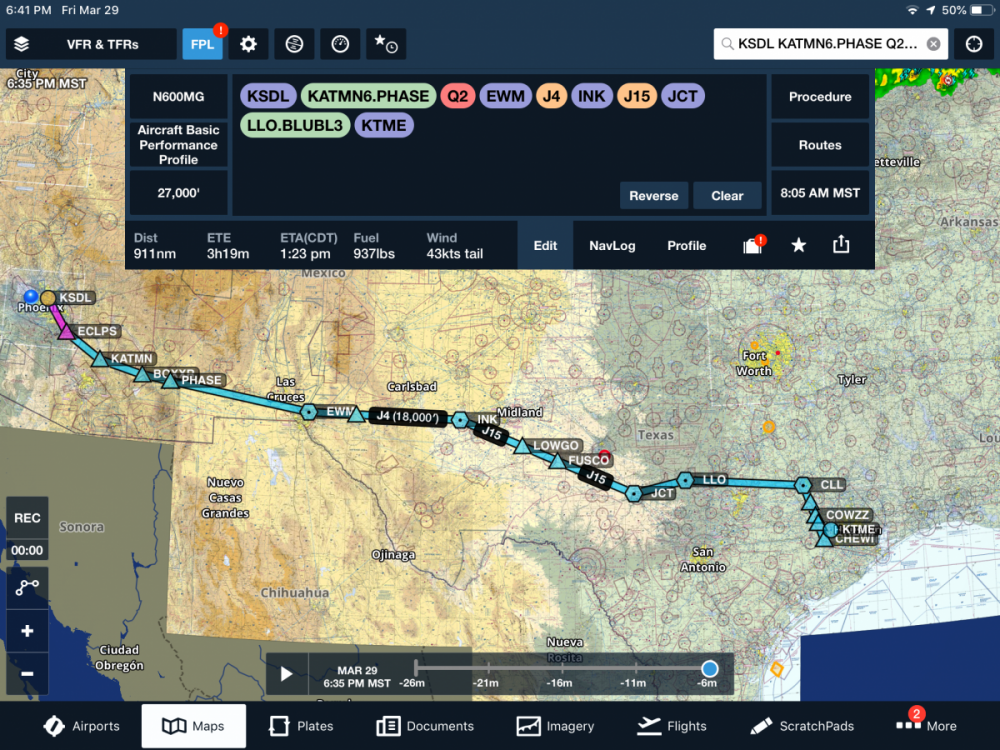This screenshot has width=1000, height=750.
Task: Switch to the Edit tab
Action: 545,246
